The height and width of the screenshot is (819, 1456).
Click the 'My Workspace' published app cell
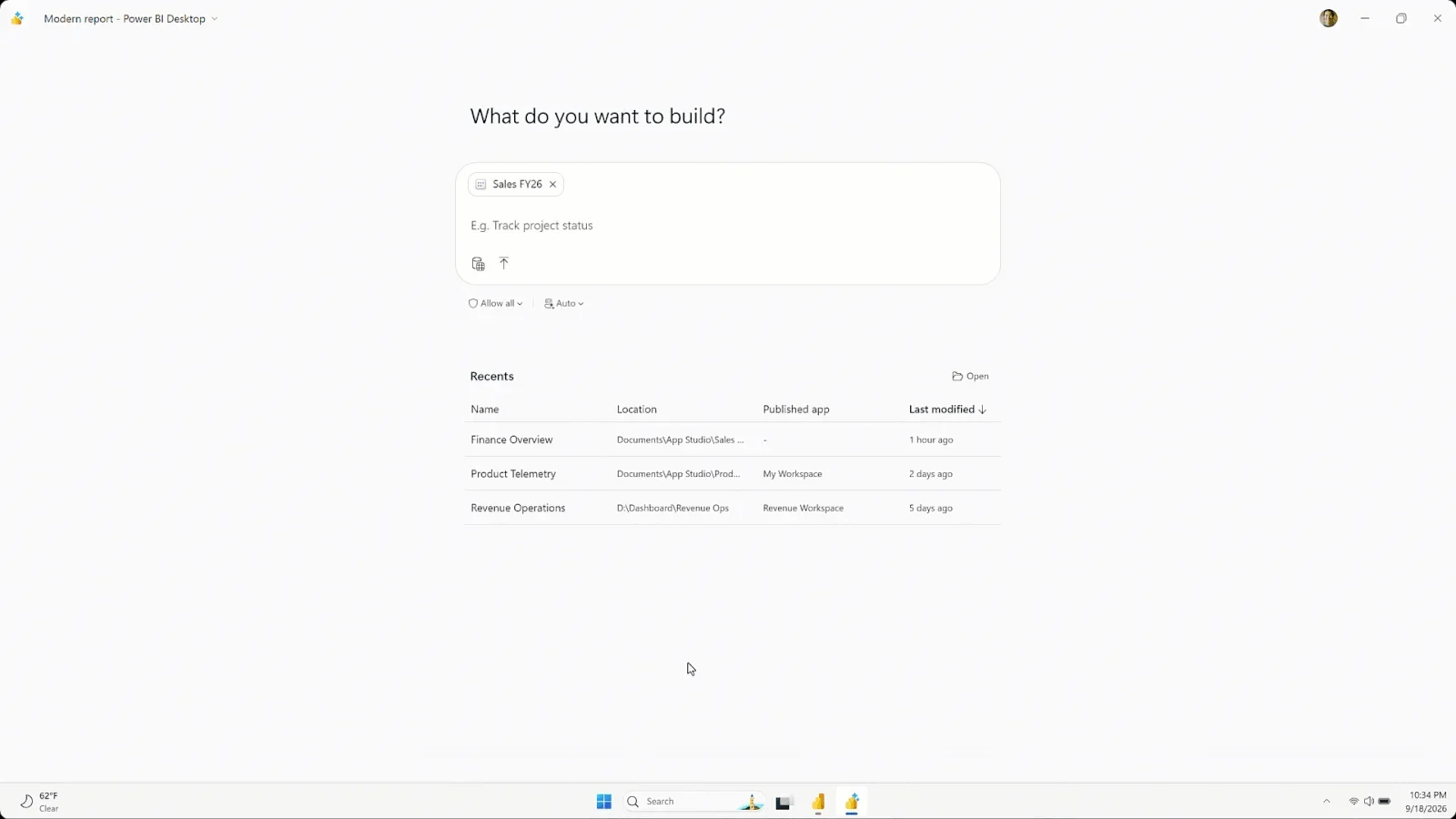coord(793,474)
